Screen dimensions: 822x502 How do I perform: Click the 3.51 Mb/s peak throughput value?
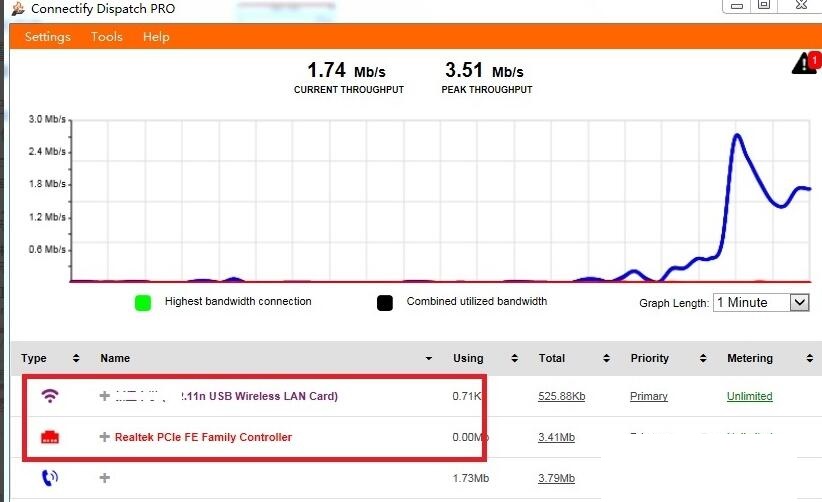click(484, 70)
